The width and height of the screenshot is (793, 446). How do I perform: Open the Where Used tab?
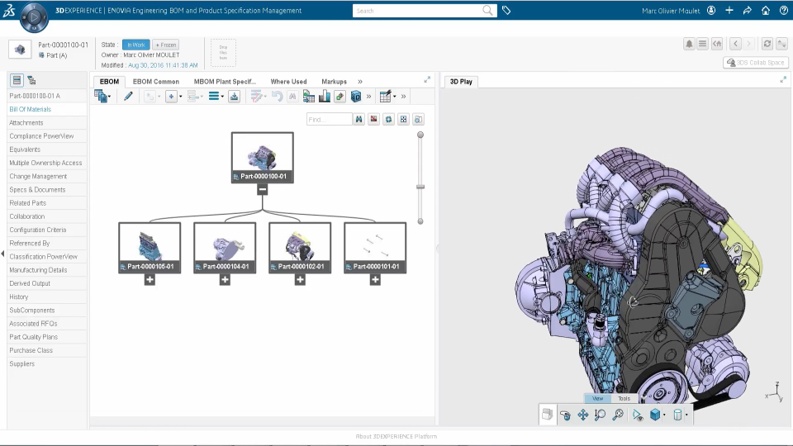(x=288, y=81)
